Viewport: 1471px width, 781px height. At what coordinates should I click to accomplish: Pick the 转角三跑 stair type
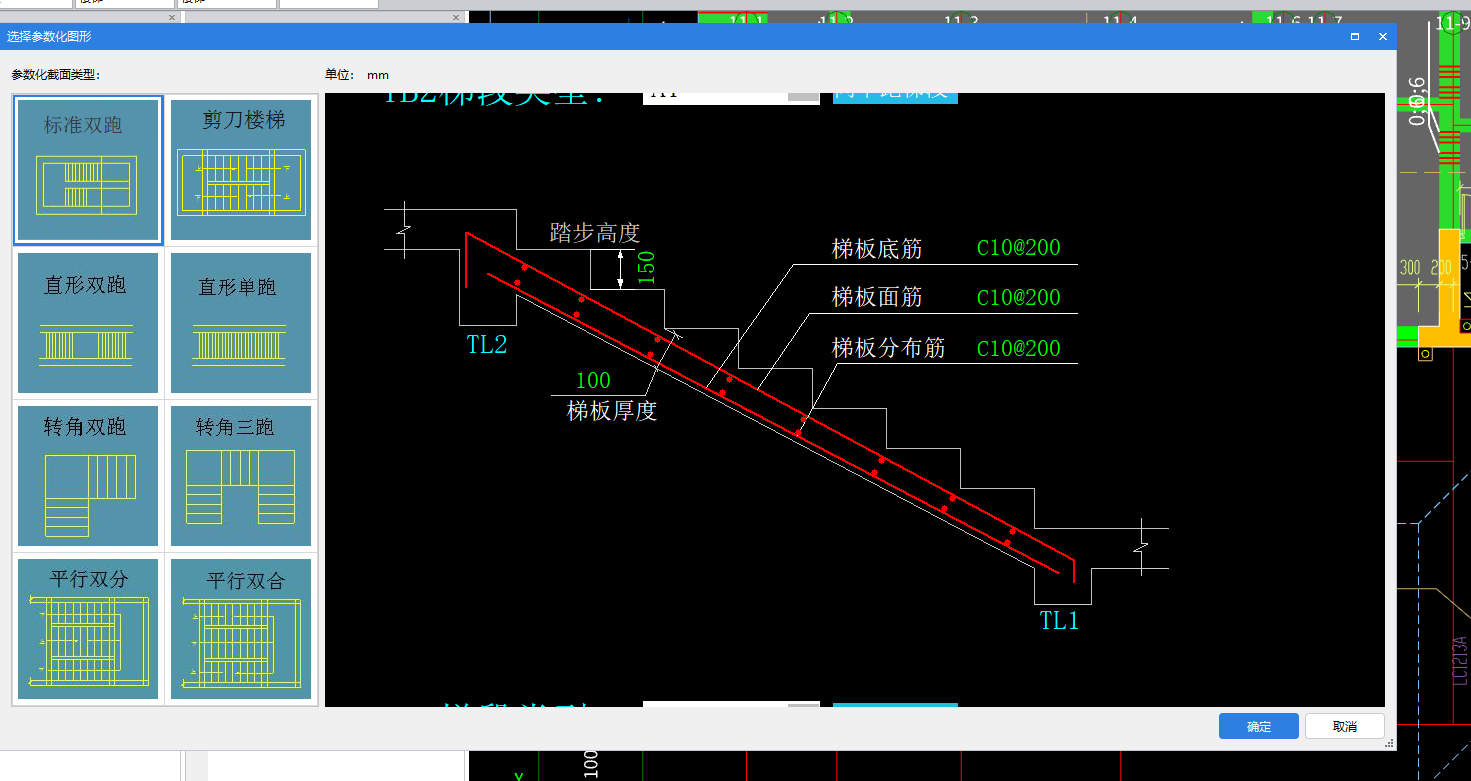(x=241, y=475)
